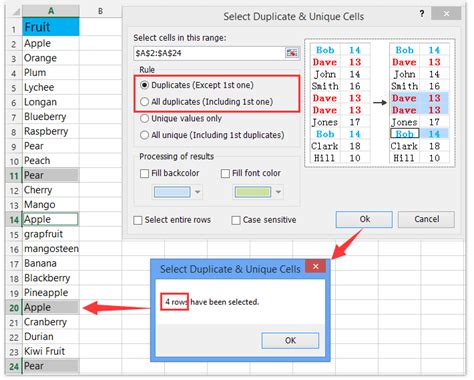
Task: Enable the Fill backcolor checkbox
Action: 144,173
